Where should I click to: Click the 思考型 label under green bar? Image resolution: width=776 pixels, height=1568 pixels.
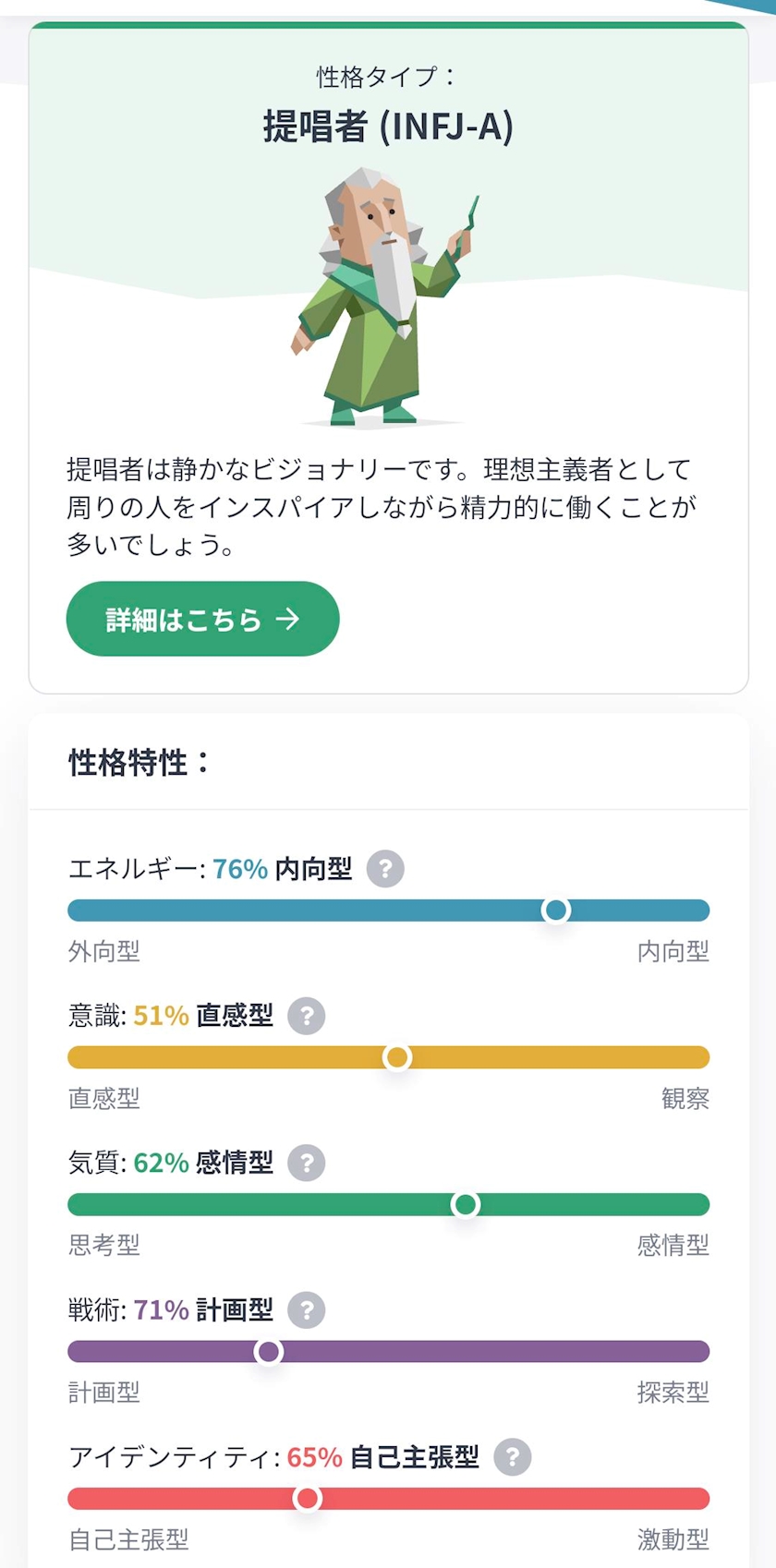[104, 1245]
